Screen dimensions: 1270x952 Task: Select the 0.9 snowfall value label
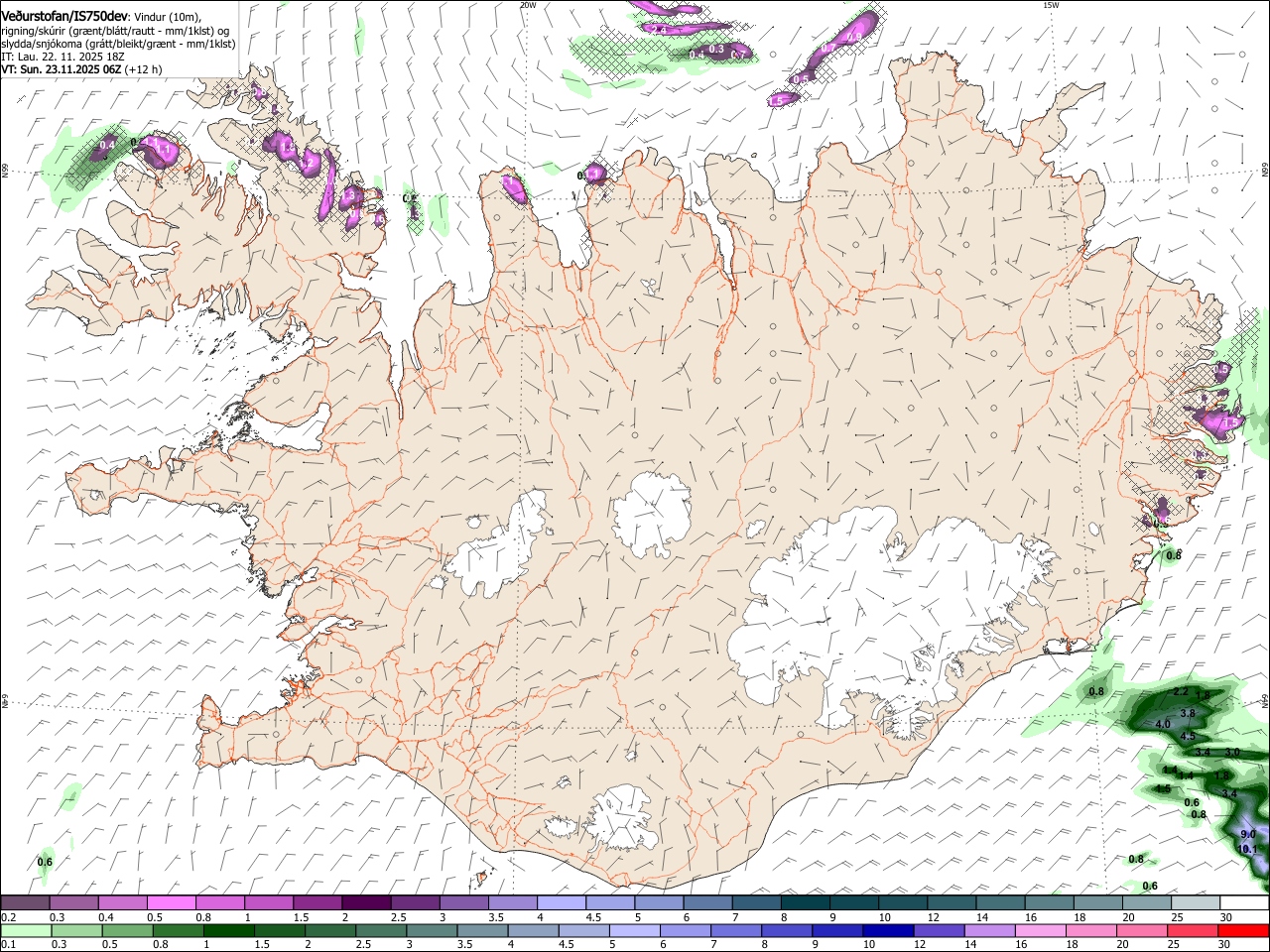(x=853, y=37)
